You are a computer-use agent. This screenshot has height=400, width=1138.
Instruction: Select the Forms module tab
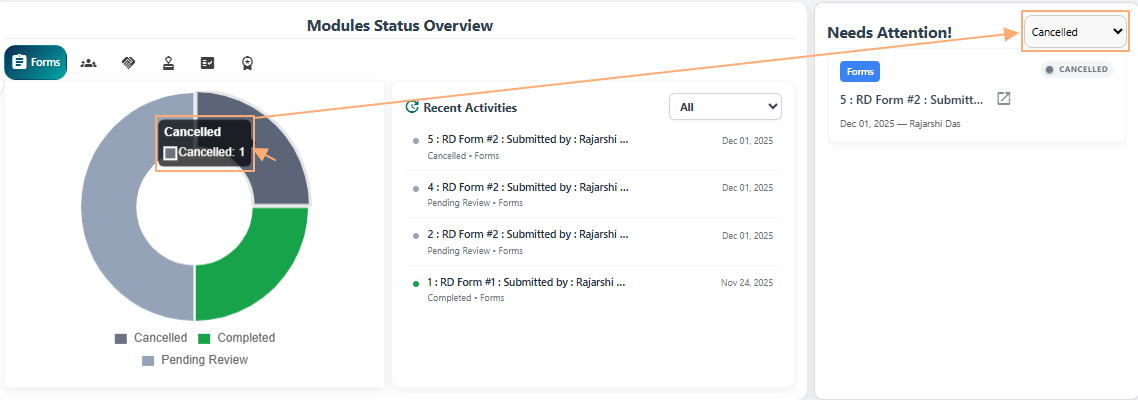click(x=36, y=62)
